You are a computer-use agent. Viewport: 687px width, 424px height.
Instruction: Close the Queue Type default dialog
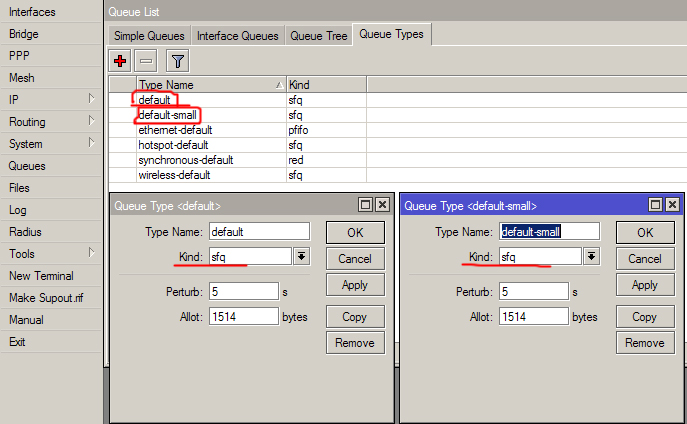tap(381, 205)
